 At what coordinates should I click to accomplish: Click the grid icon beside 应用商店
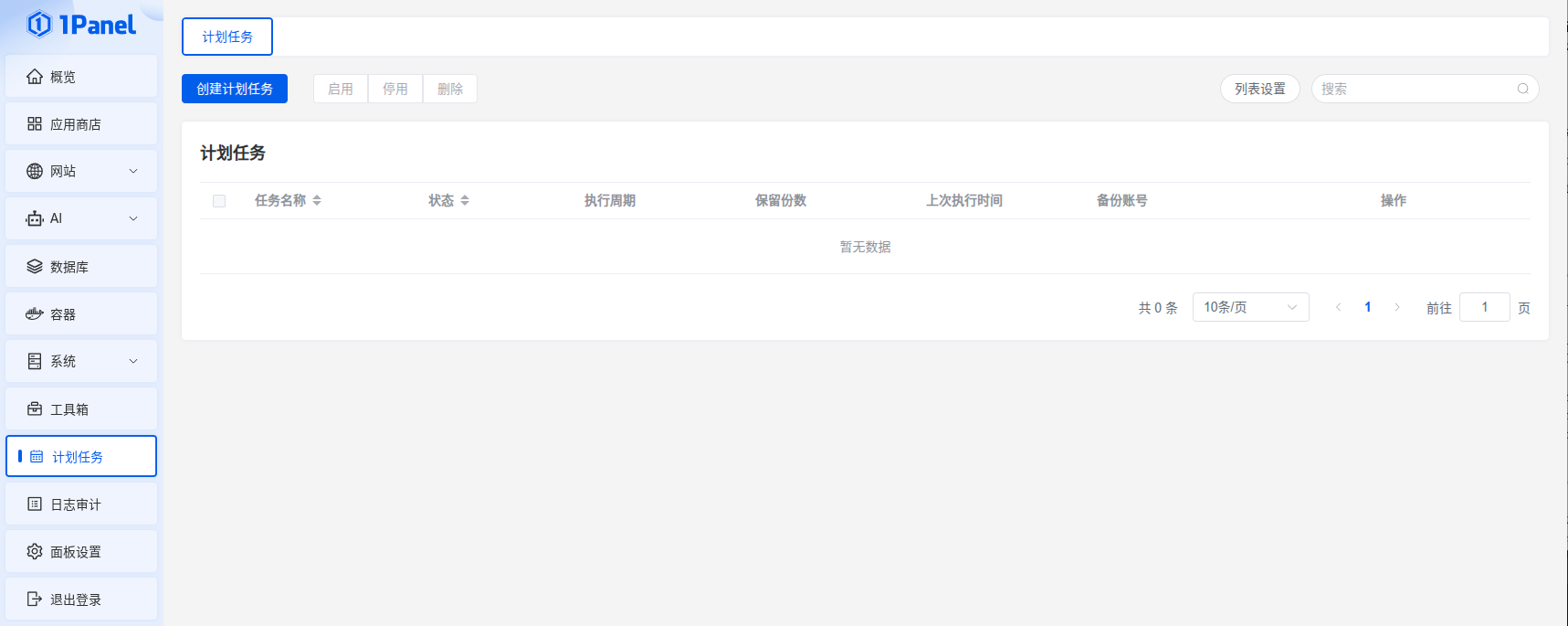tap(35, 124)
